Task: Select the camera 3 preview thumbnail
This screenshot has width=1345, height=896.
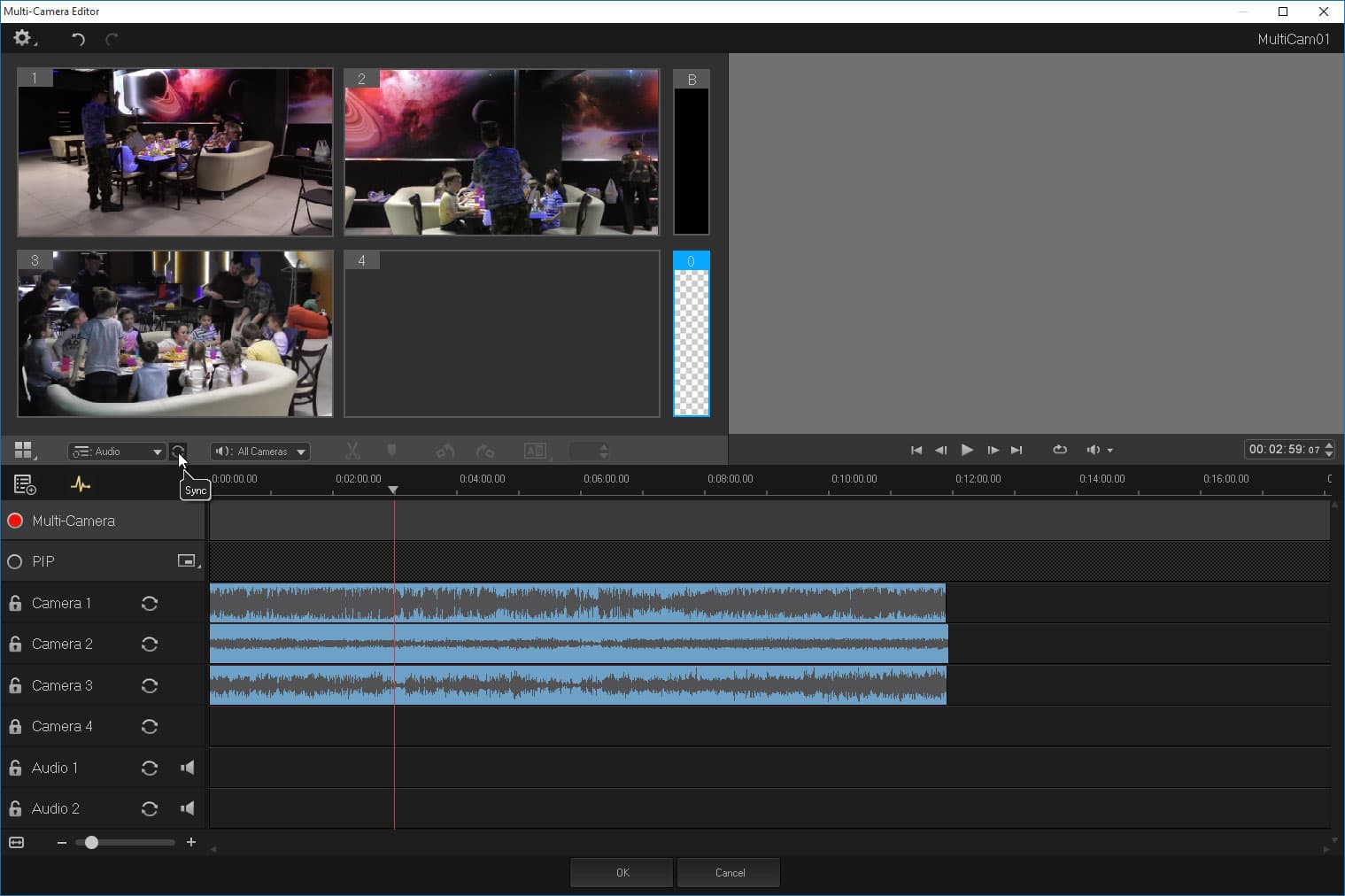Action: (x=175, y=334)
